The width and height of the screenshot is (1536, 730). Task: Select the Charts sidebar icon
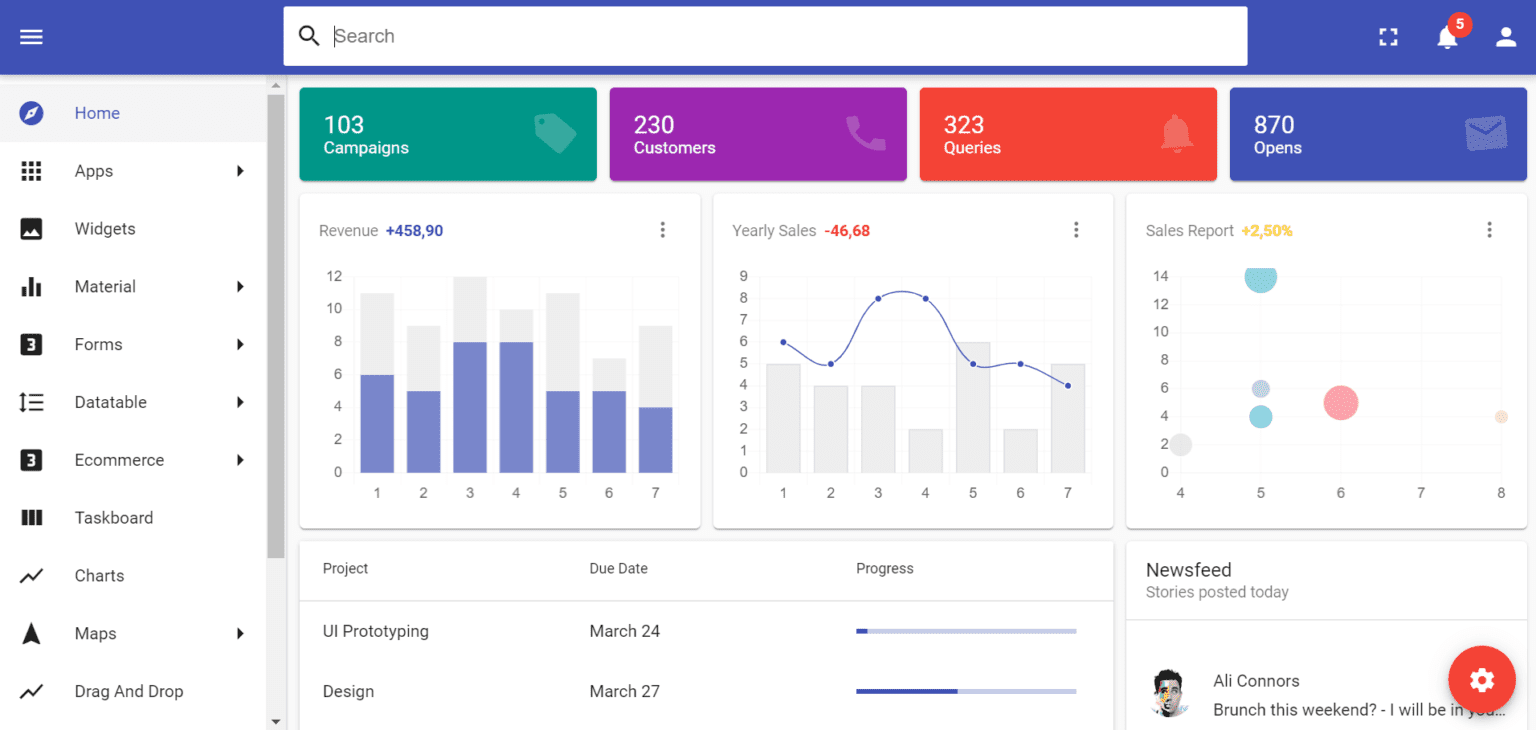pos(31,575)
